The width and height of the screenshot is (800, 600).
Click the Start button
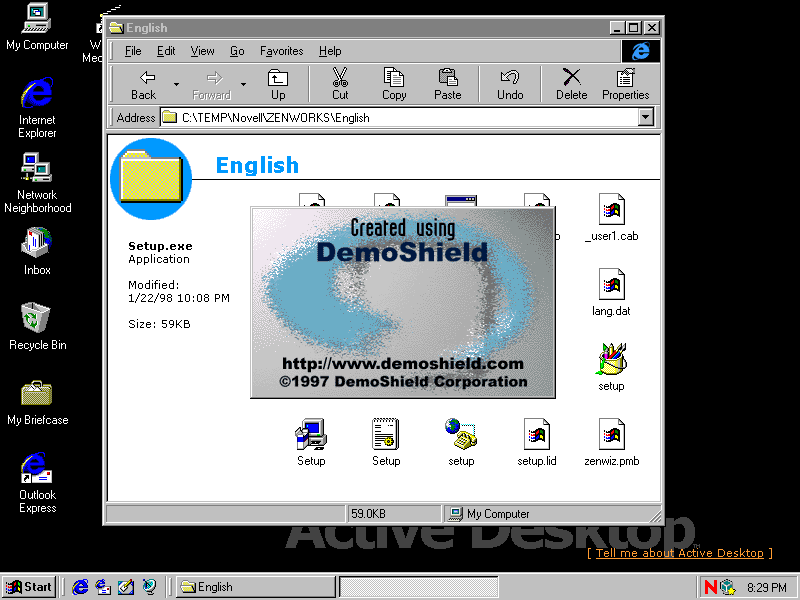click(28, 587)
